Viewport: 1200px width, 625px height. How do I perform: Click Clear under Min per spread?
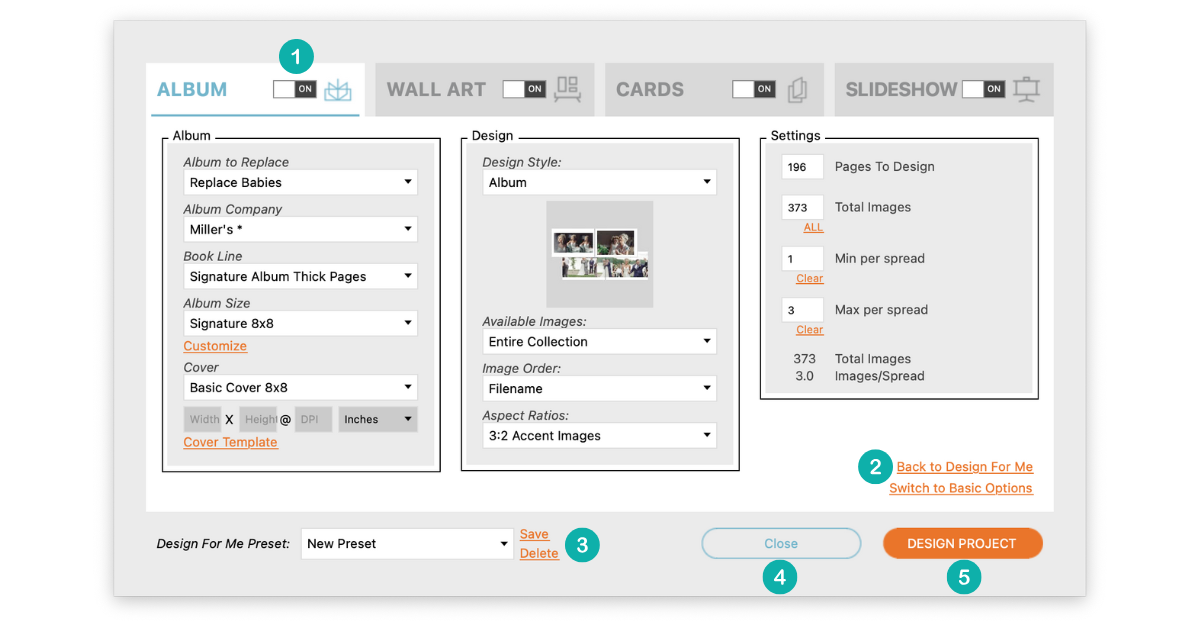810,278
